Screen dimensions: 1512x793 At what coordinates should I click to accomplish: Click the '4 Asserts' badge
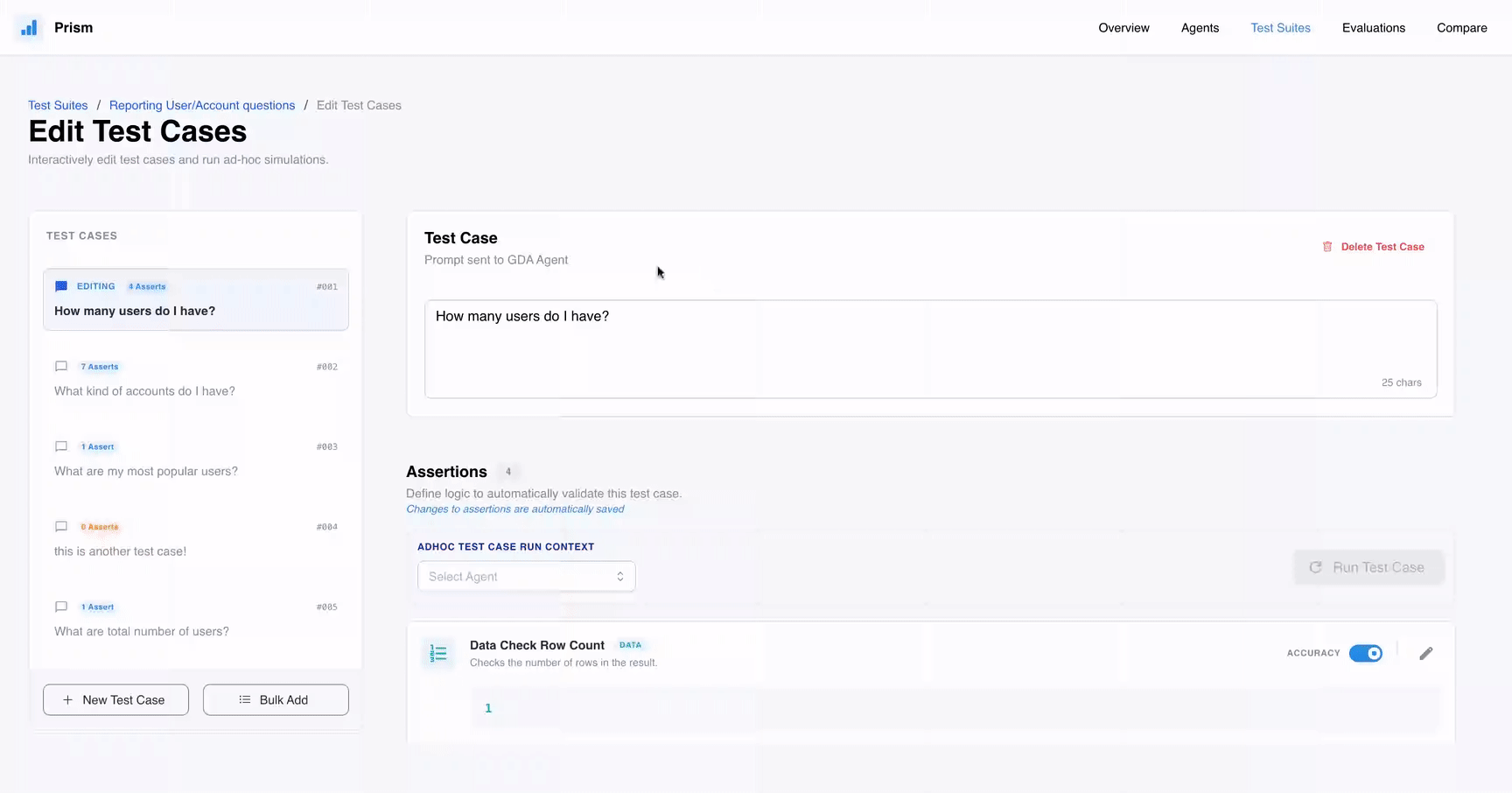tap(147, 286)
